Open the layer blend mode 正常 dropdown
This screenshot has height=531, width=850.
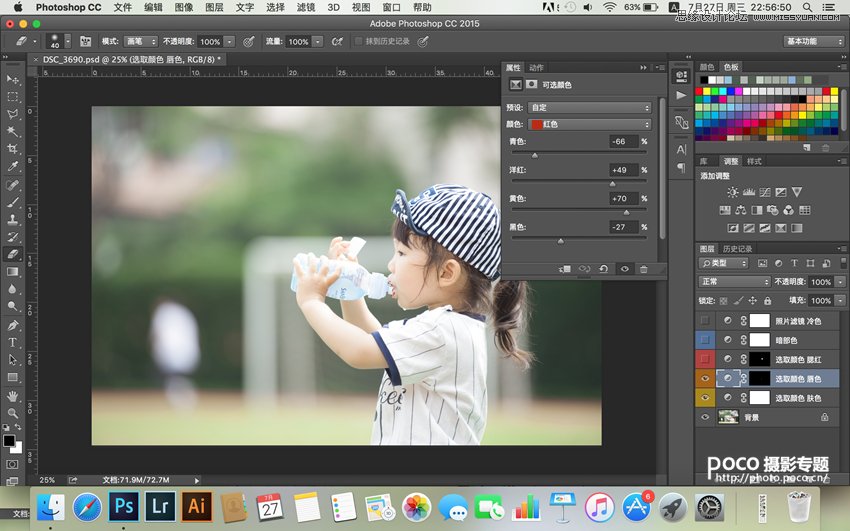point(734,282)
